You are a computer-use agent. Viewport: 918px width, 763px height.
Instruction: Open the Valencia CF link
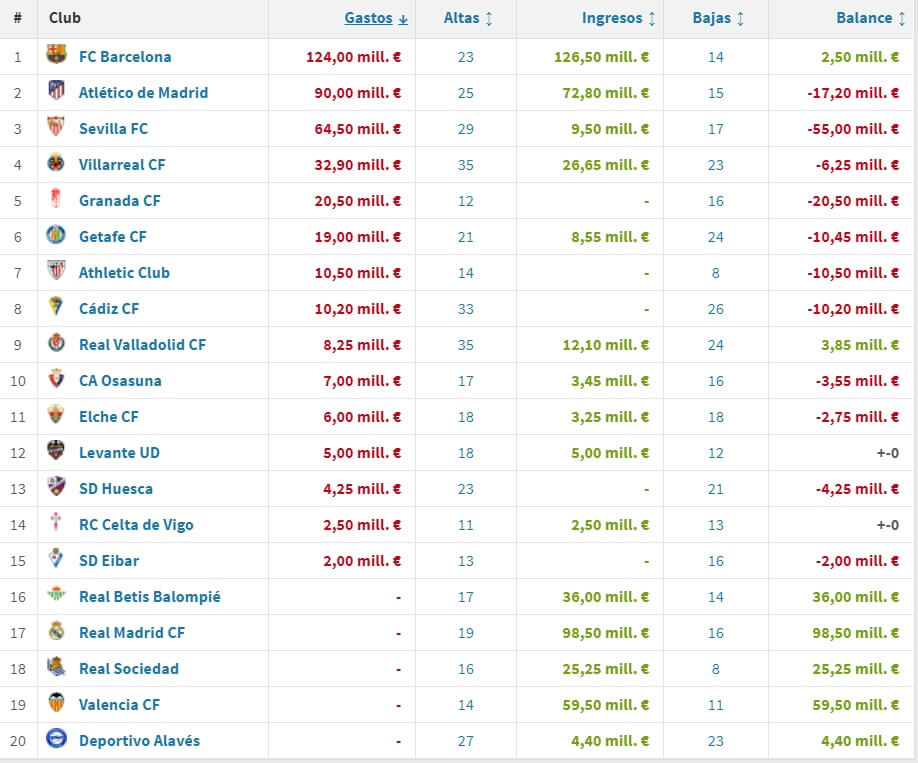[x=119, y=705]
